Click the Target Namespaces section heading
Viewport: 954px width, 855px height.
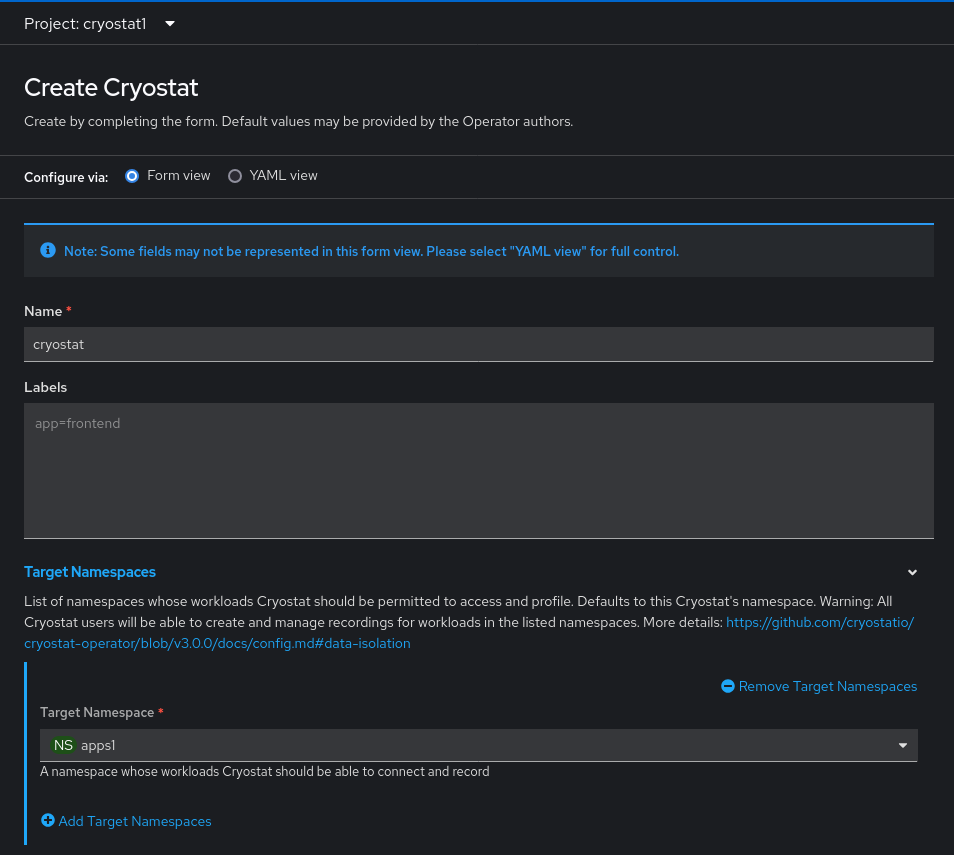tap(90, 572)
